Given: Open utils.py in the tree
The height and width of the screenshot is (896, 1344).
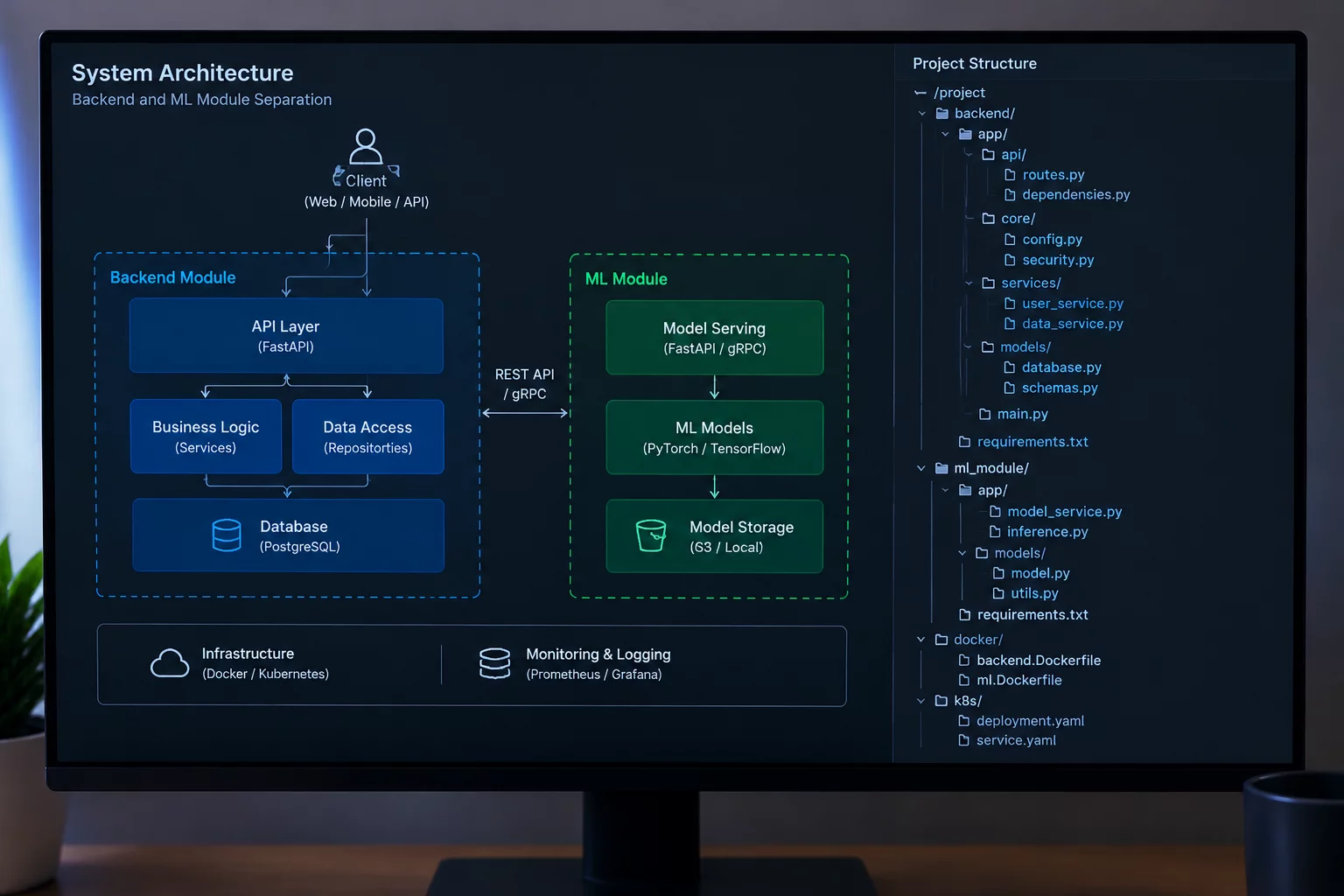Looking at the screenshot, I should 1034,593.
